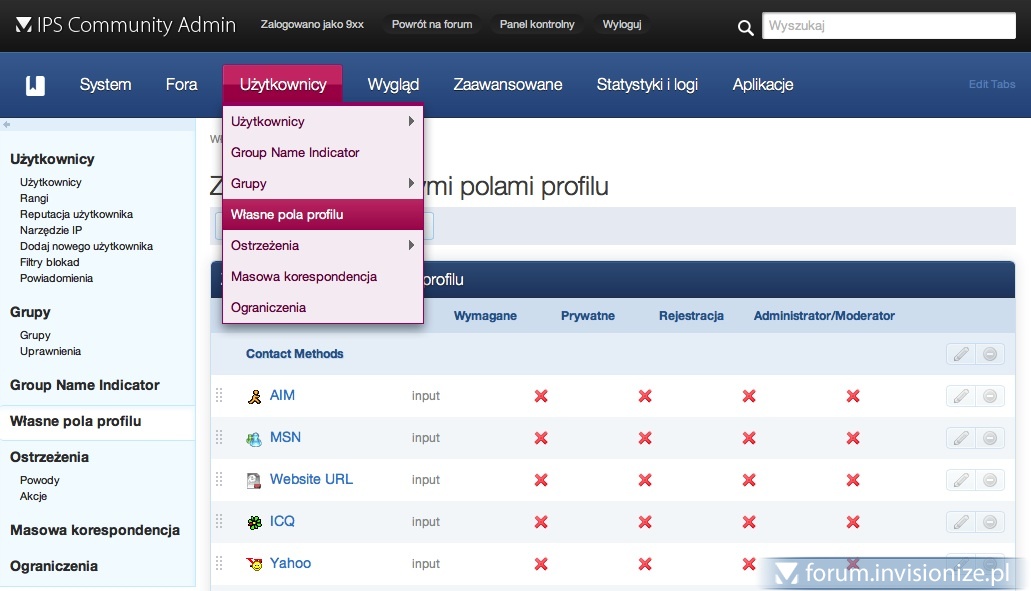Image resolution: width=1031 pixels, height=591 pixels.
Task: Click the Wyloguj button
Action: point(622,25)
